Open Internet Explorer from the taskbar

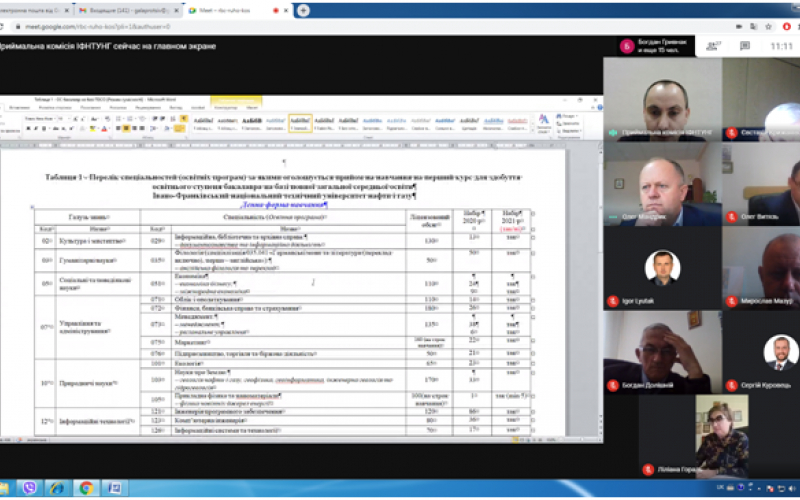pos(57,488)
